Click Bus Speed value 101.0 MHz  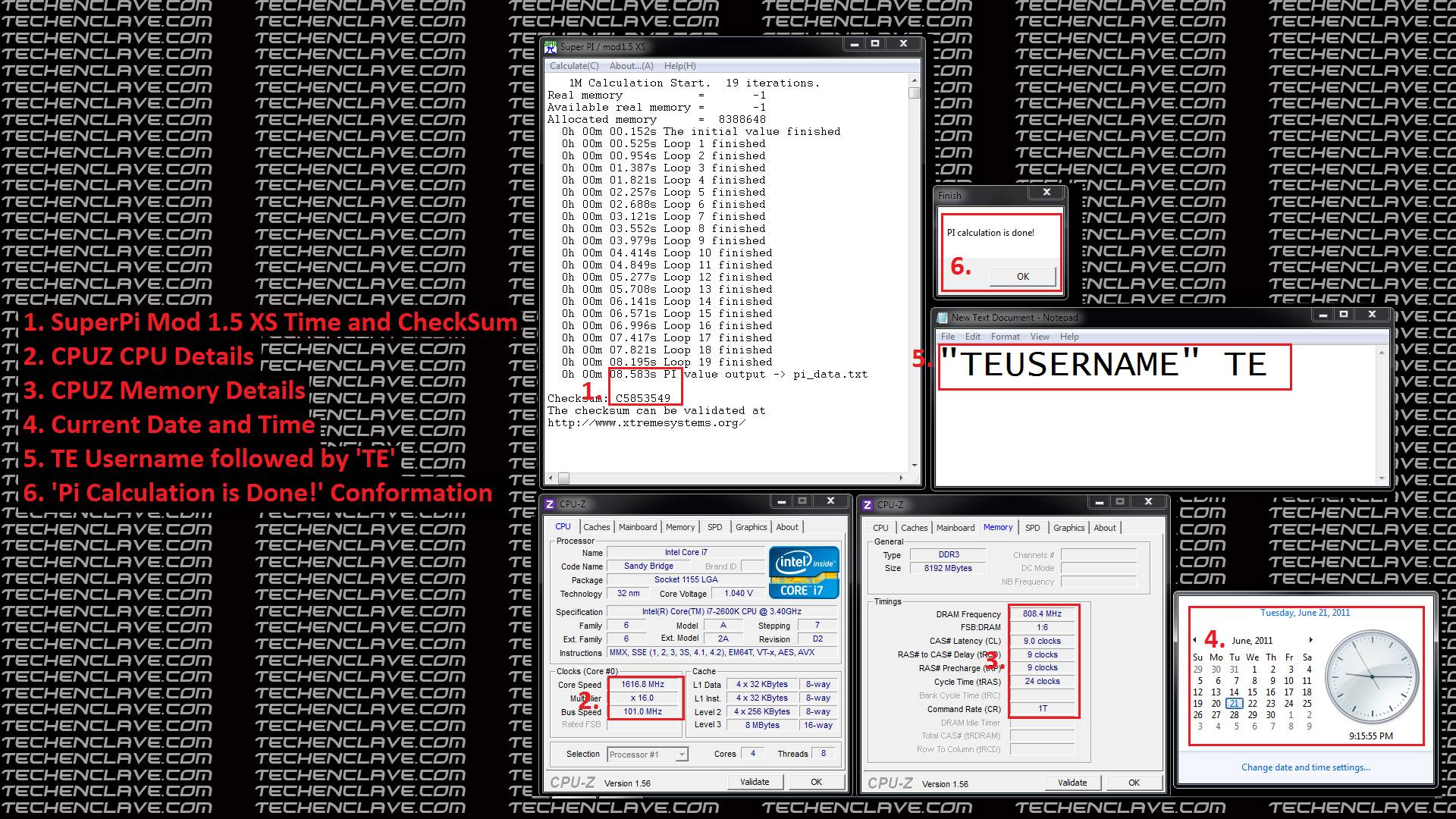(642, 711)
